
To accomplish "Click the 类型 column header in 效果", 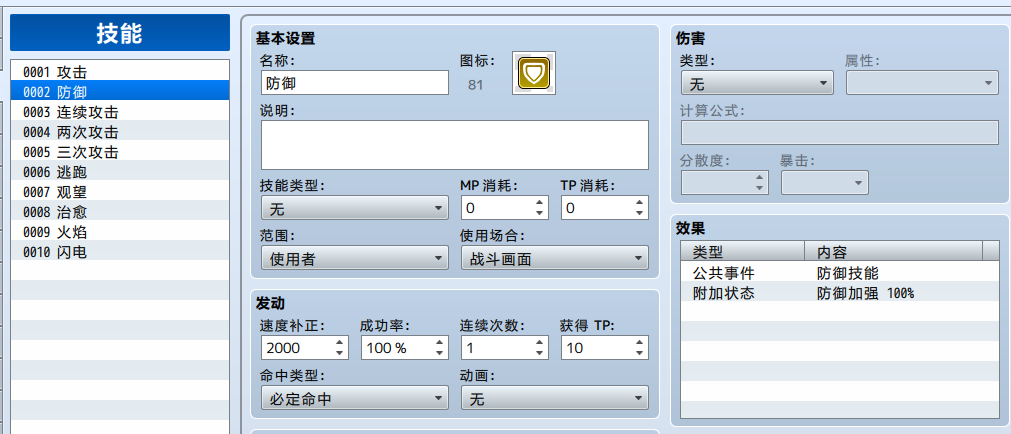I will click(x=743, y=251).
